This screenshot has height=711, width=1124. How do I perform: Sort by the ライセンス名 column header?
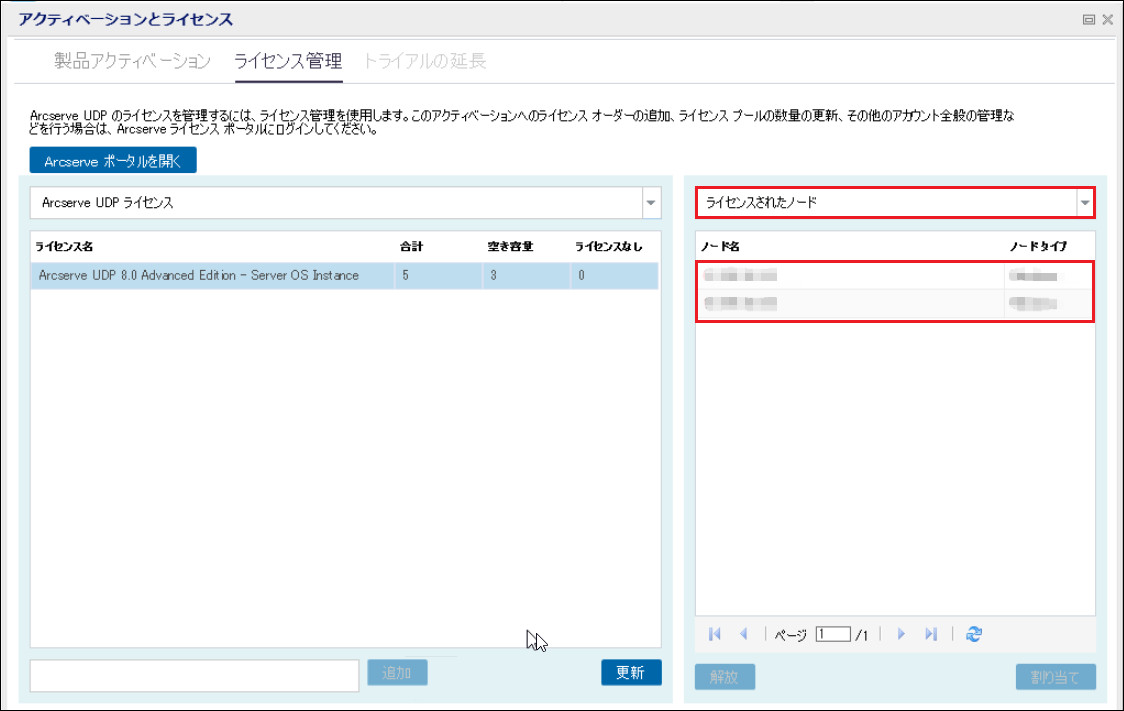[x=64, y=247]
